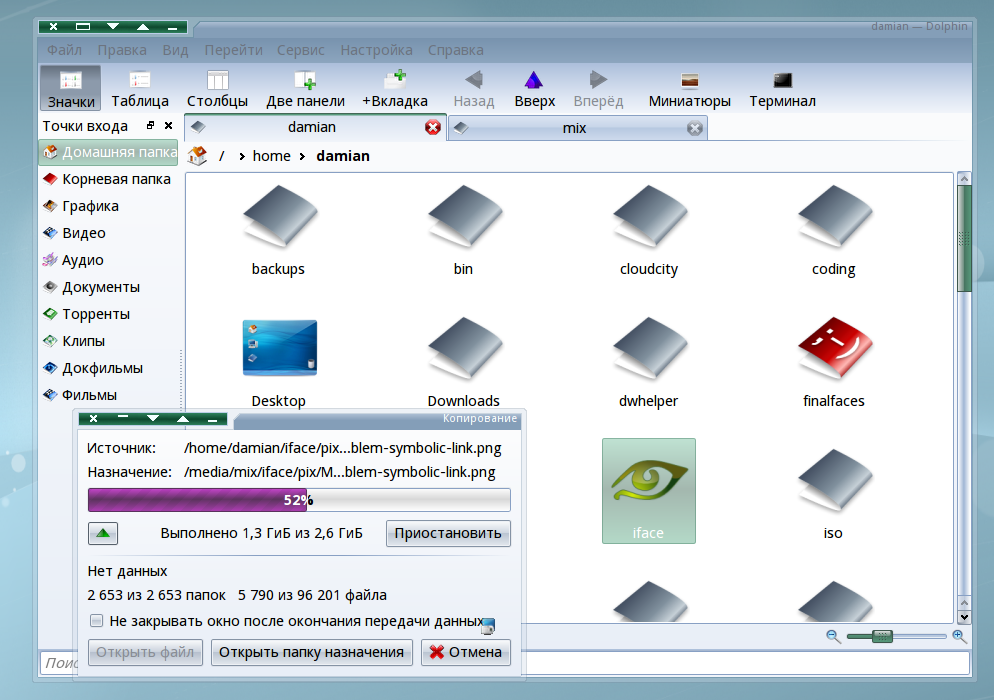
Task: Select the iface folder
Action: pyautogui.click(x=649, y=491)
